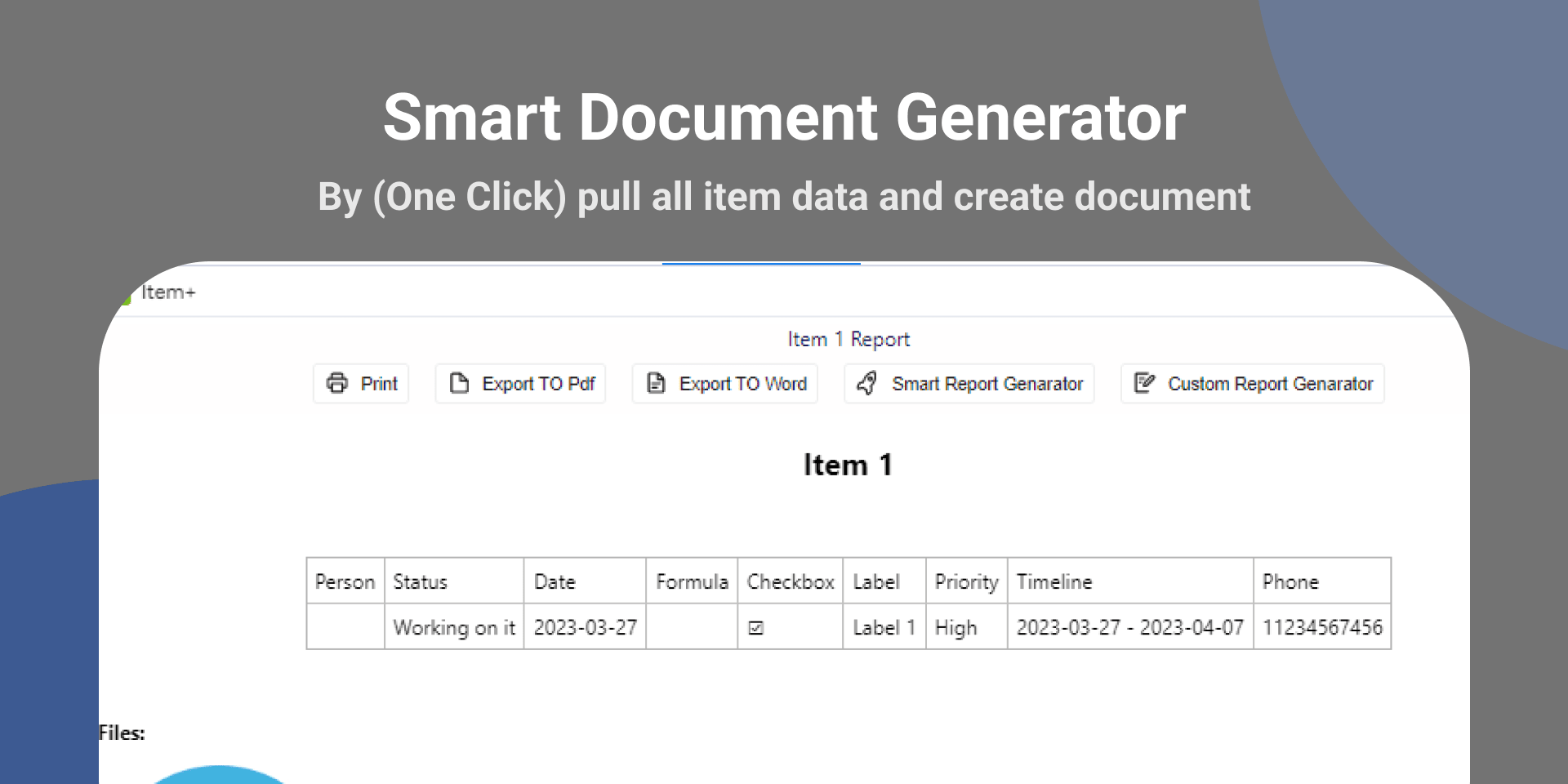Choose Export TO Word
Screen dimensions: 1568x784
[725, 384]
